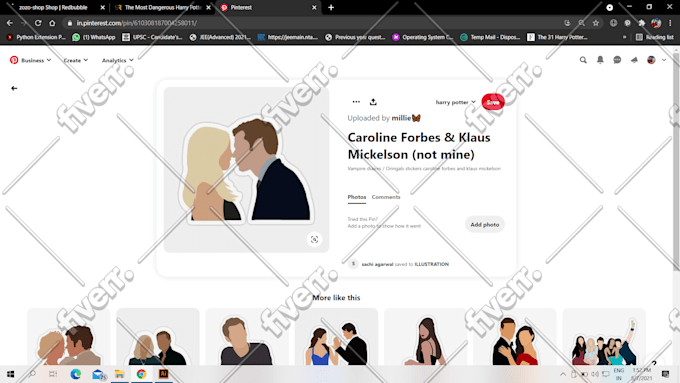Screen dimensions: 680x383
Task: Open the Chrome three-dot menu
Action: point(670,23)
